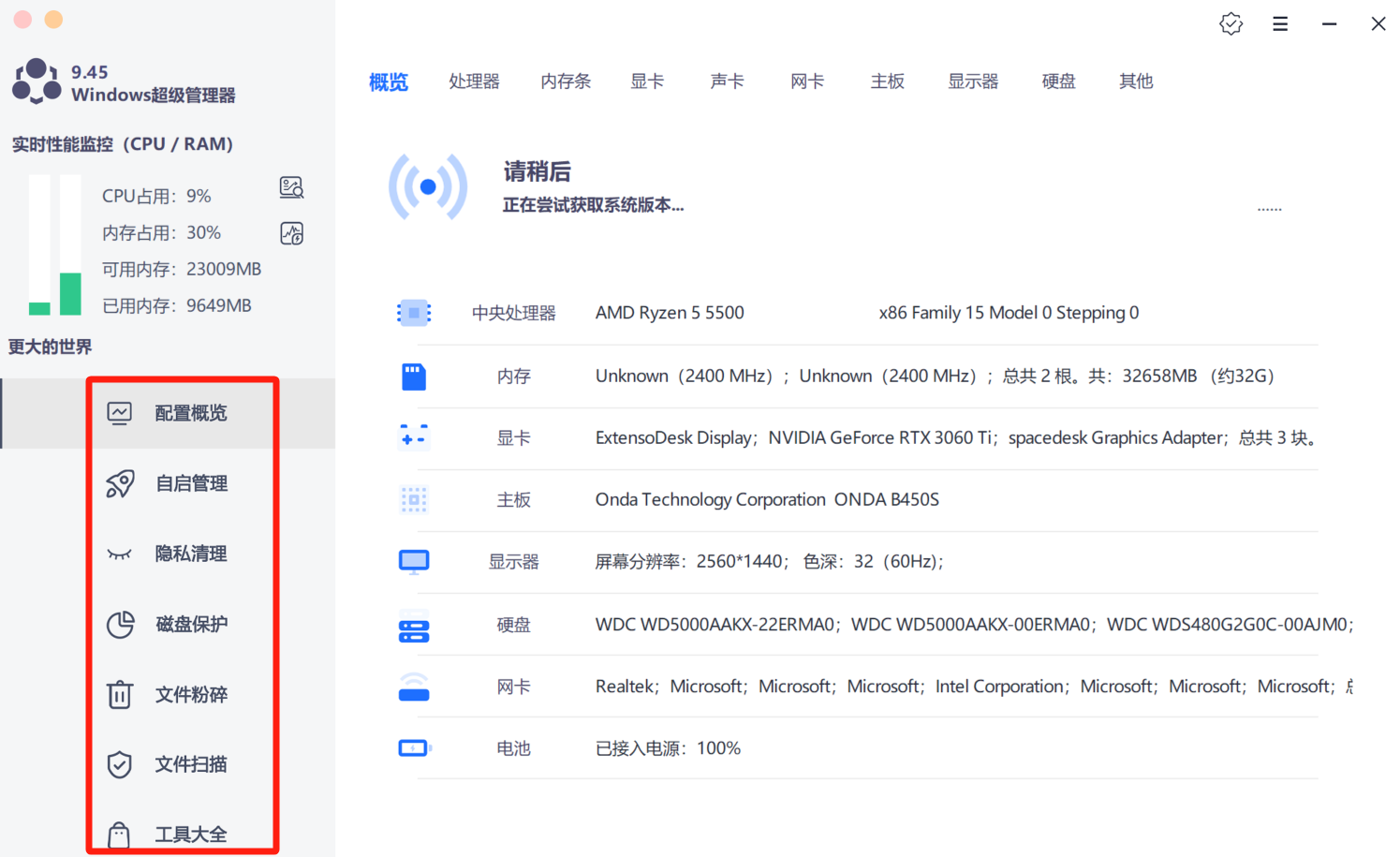Click the 已用内存：9649MB text

pos(177,306)
